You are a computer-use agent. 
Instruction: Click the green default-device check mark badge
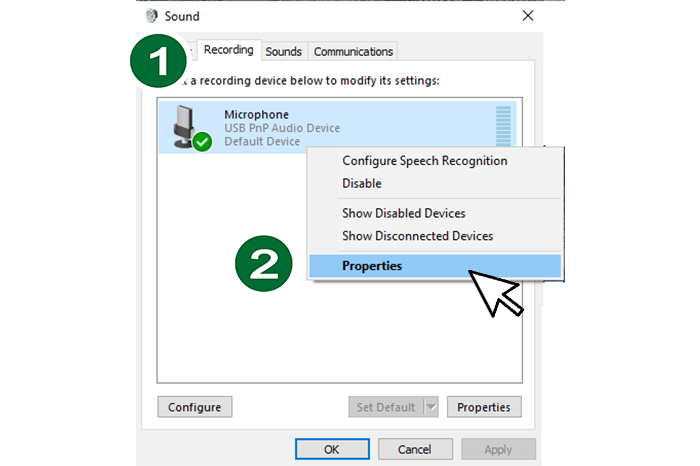pyautogui.click(x=202, y=142)
